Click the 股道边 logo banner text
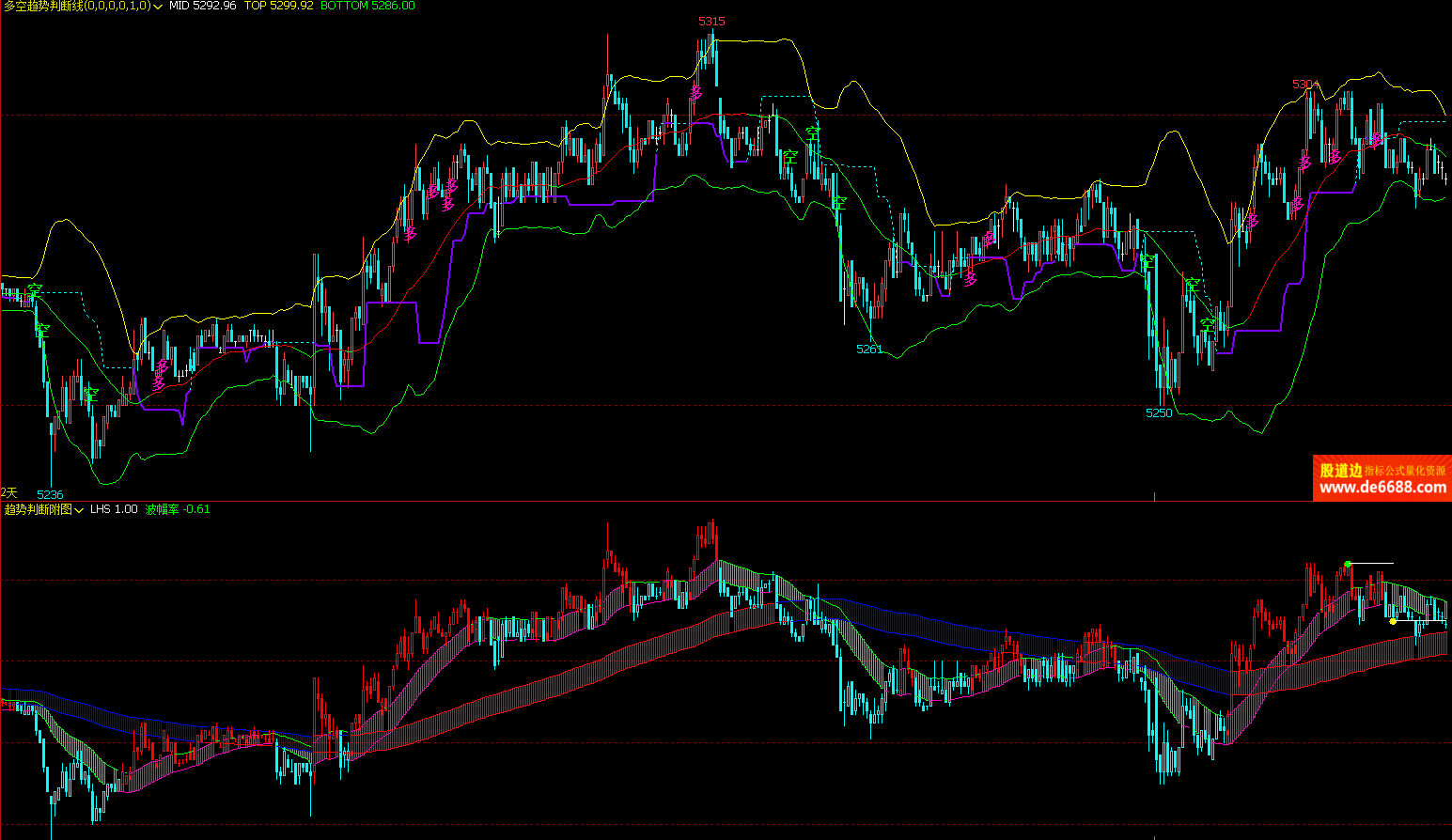Viewport: 1452px width, 840px height. (x=1341, y=470)
